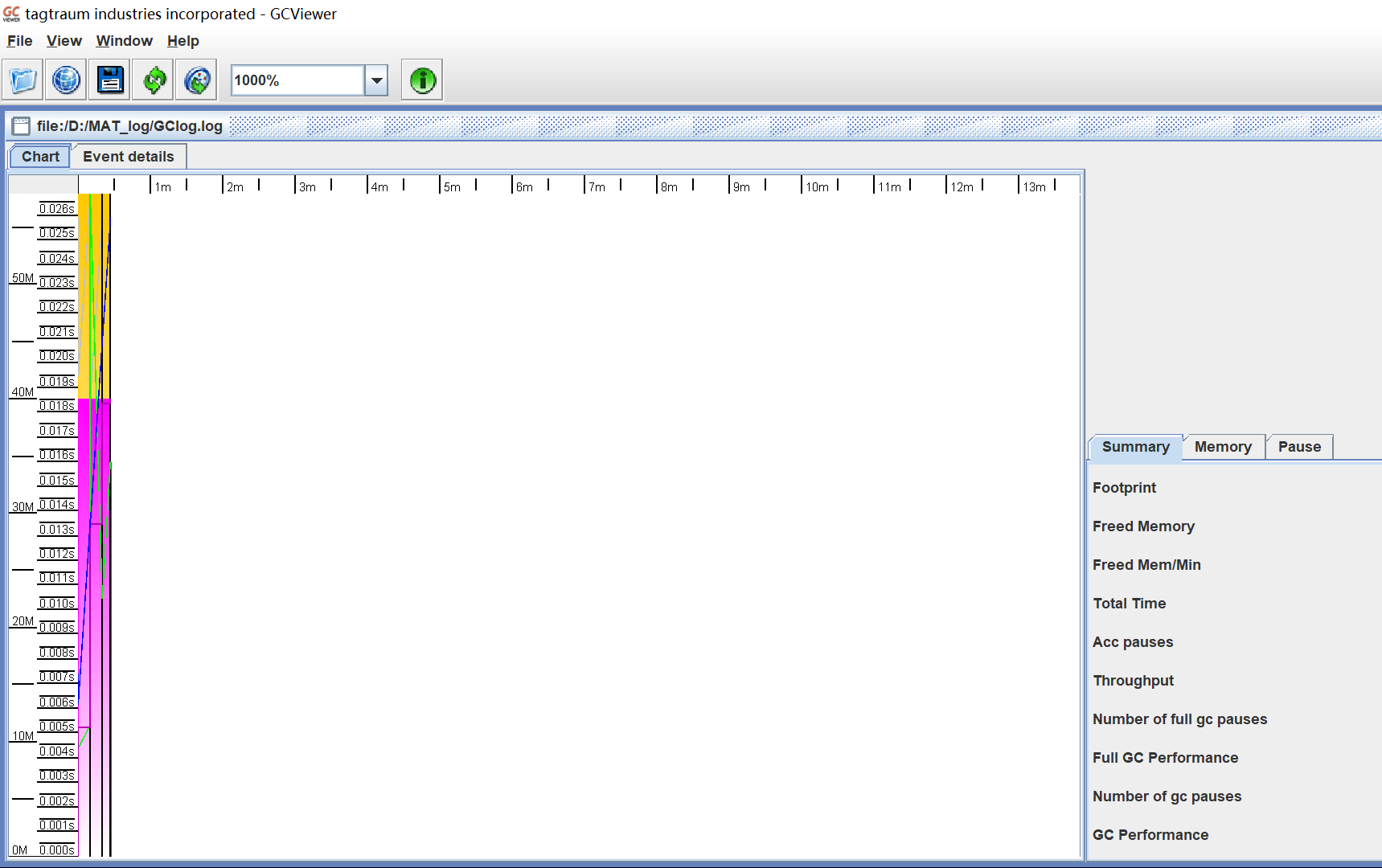The height and width of the screenshot is (868, 1382).
Task: Click the Open URL globe icon
Action: coord(66,80)
